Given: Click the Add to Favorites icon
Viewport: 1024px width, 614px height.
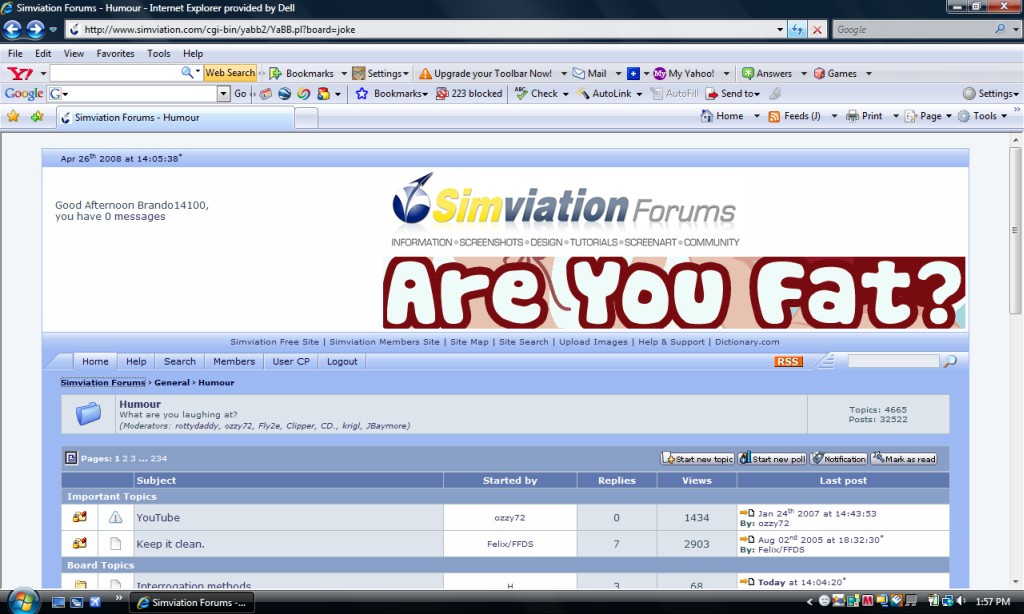Looking at the screenshot, I should tap(37, 116).
